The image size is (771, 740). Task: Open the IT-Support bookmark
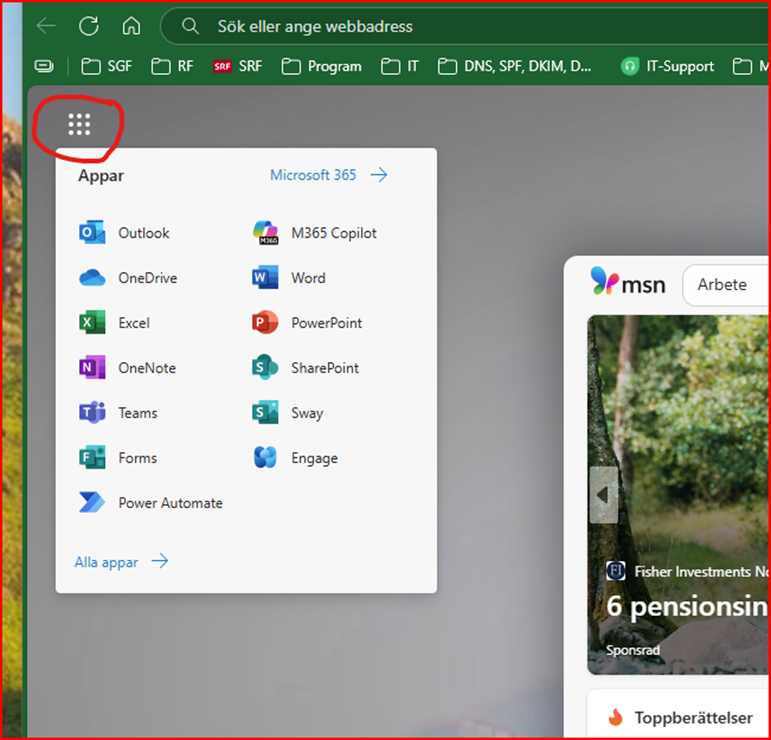coord(667,66)
